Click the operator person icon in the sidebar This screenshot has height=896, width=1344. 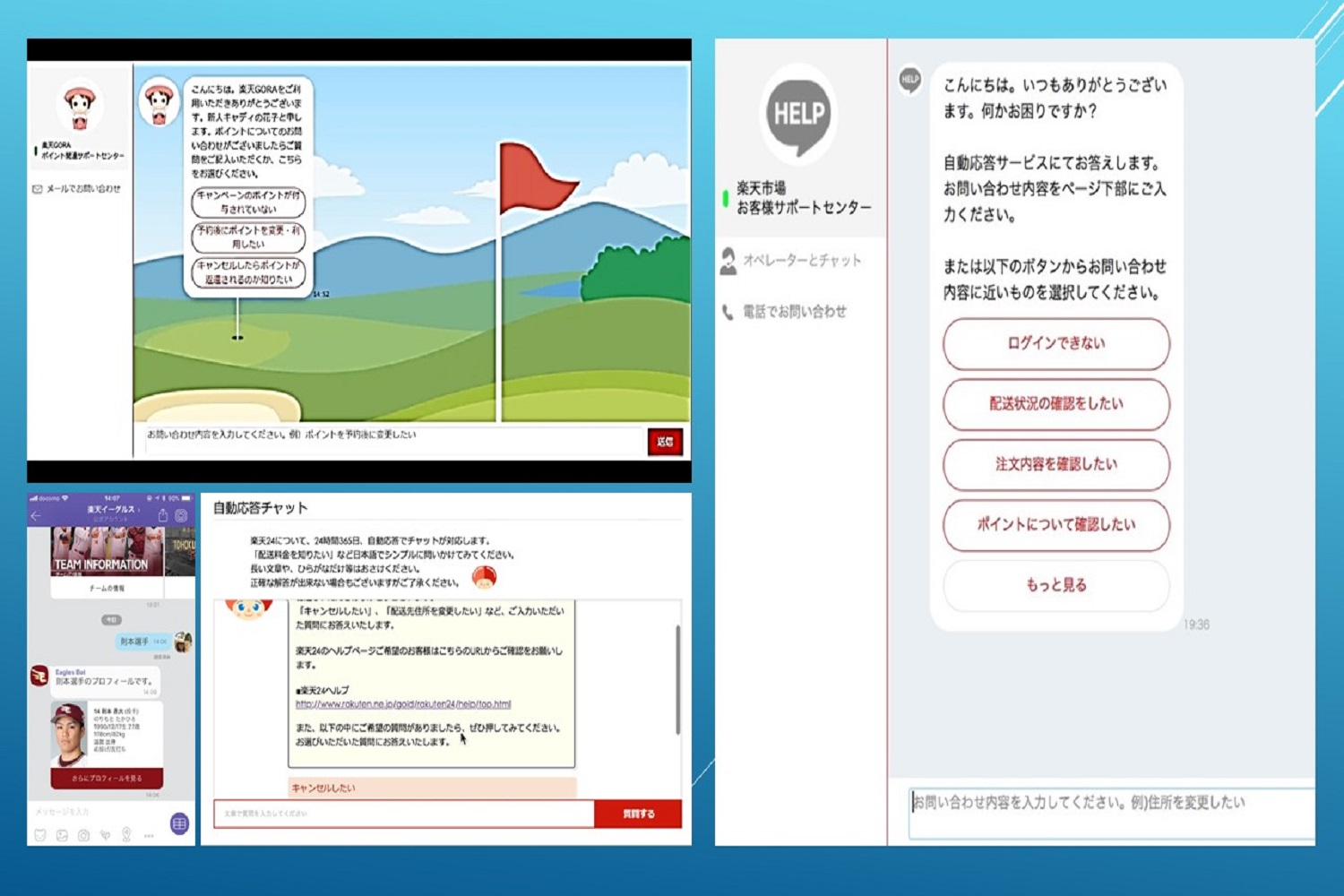pos(728,261)
